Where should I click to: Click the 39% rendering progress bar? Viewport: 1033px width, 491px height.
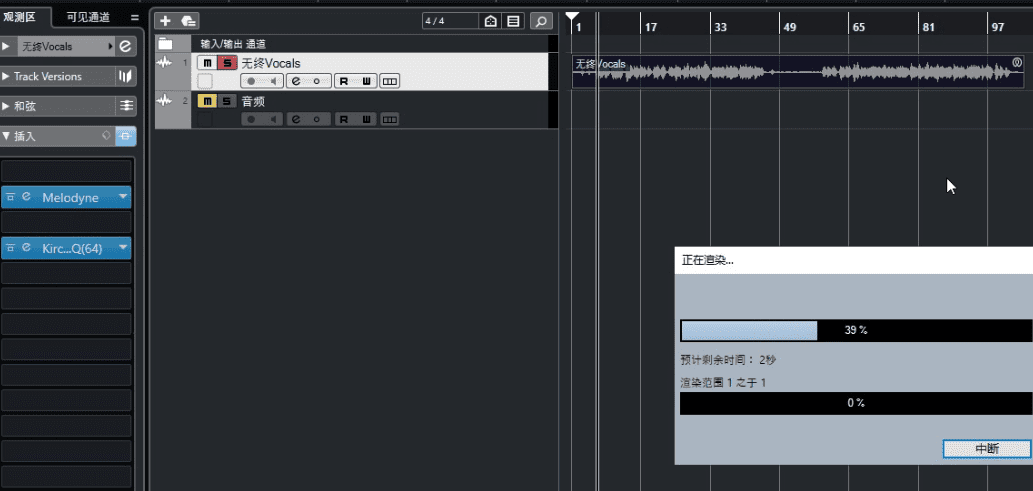855,330
